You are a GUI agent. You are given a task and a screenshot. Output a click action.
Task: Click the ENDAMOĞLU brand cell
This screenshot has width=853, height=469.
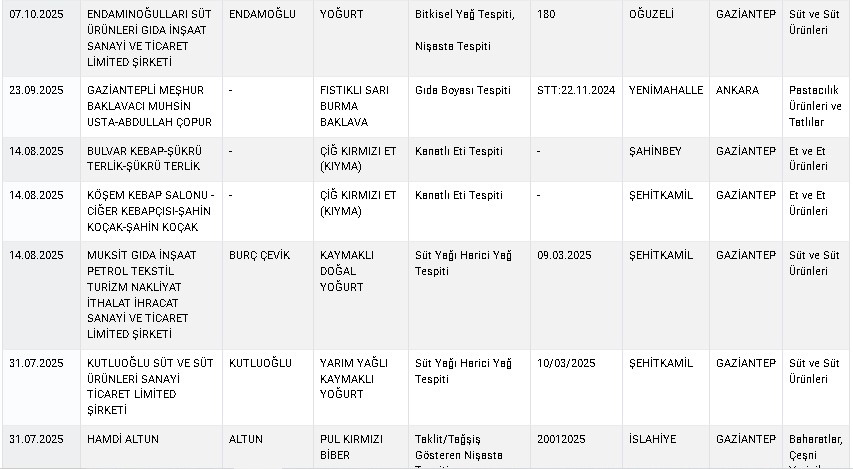pyautogui.click(x=257, y=16)
